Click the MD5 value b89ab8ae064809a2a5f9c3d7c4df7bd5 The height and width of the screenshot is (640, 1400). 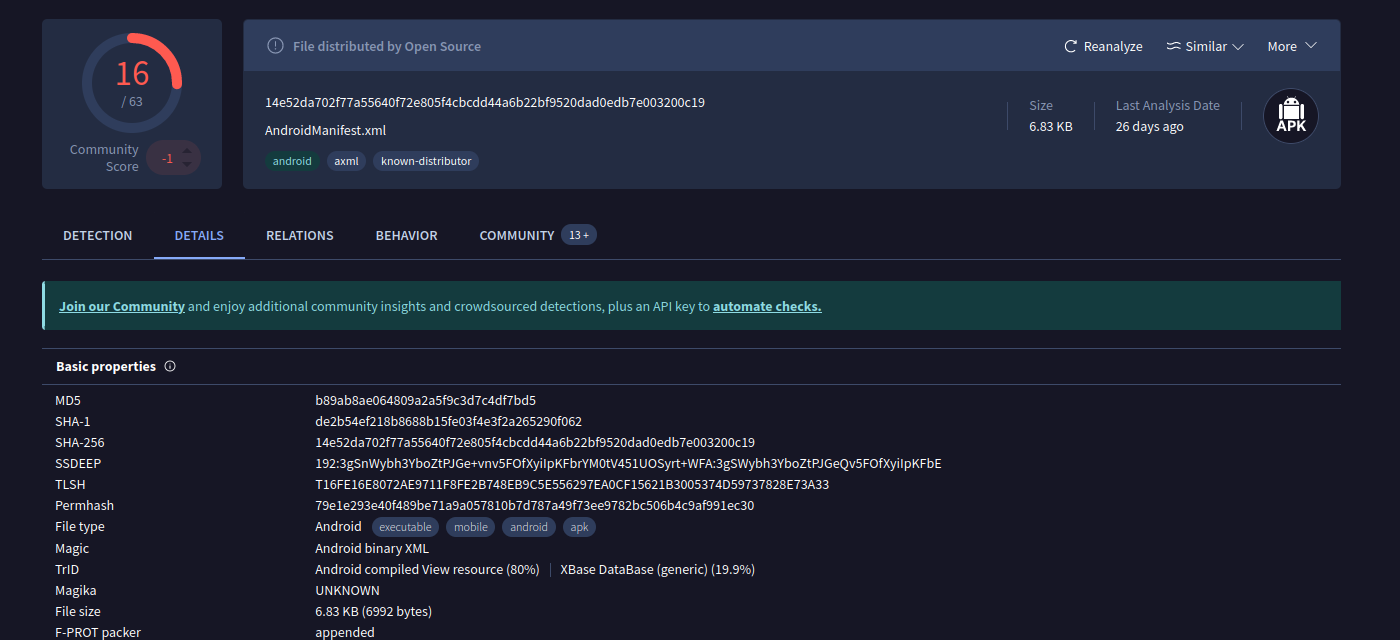click(x=425, y=401)
